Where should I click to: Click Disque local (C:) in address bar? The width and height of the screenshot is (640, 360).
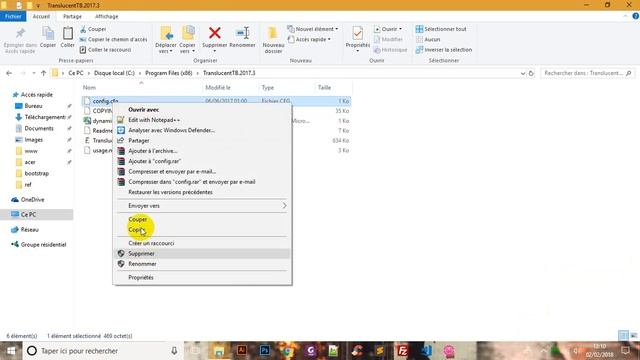pos(114,73)
